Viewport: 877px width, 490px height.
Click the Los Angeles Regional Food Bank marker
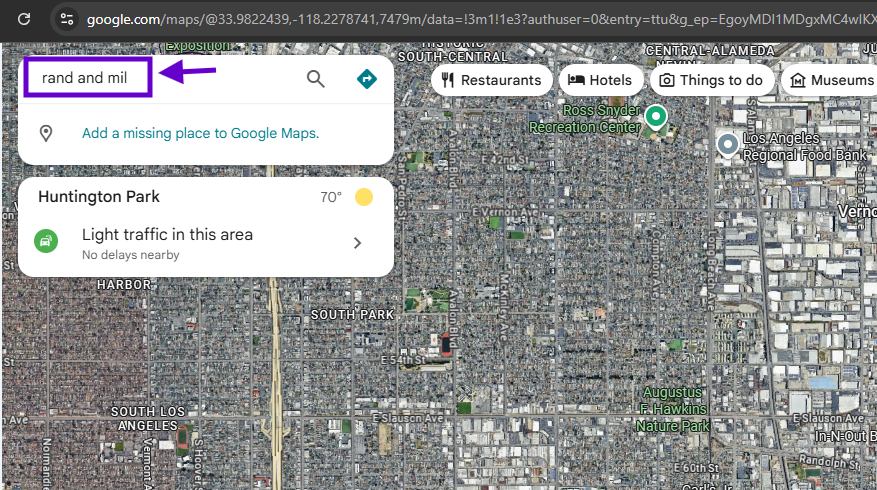(x=728, y=145)
